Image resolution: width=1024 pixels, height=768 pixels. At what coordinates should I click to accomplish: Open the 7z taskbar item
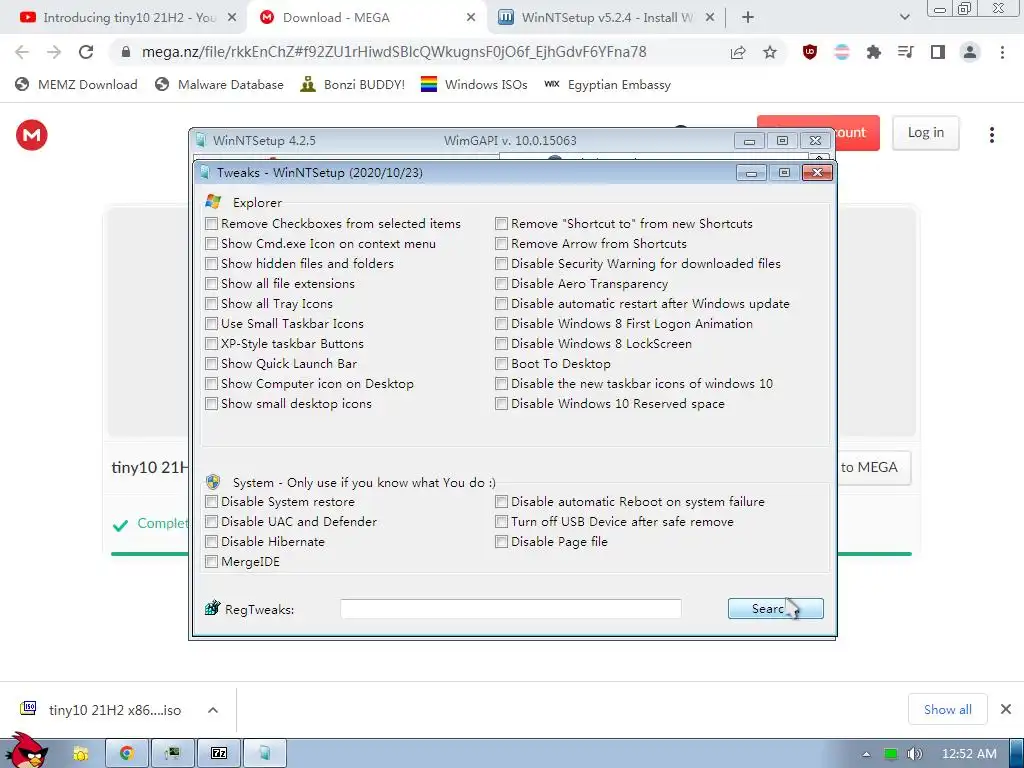coord(219,753)
